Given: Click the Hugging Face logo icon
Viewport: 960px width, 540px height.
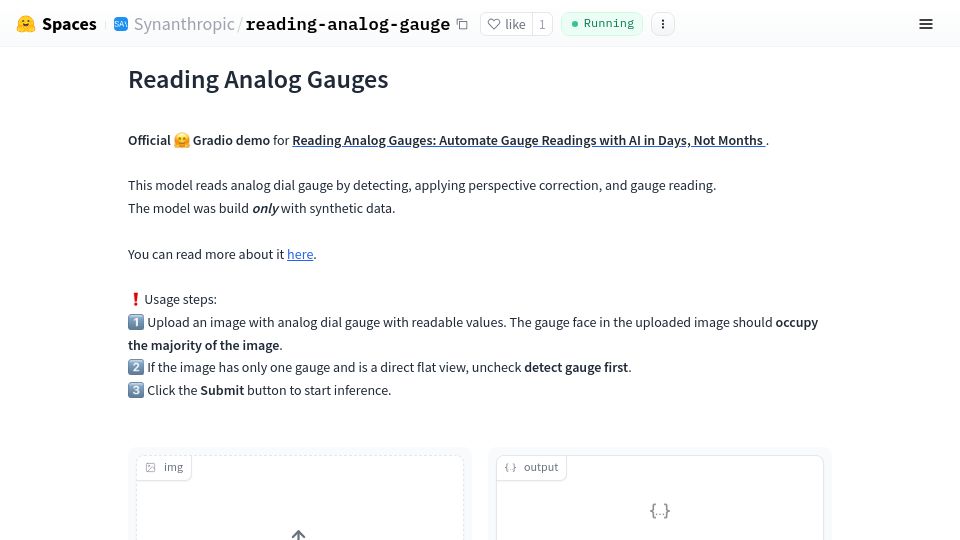Looking at the screenshot, I should pos(26,24).
